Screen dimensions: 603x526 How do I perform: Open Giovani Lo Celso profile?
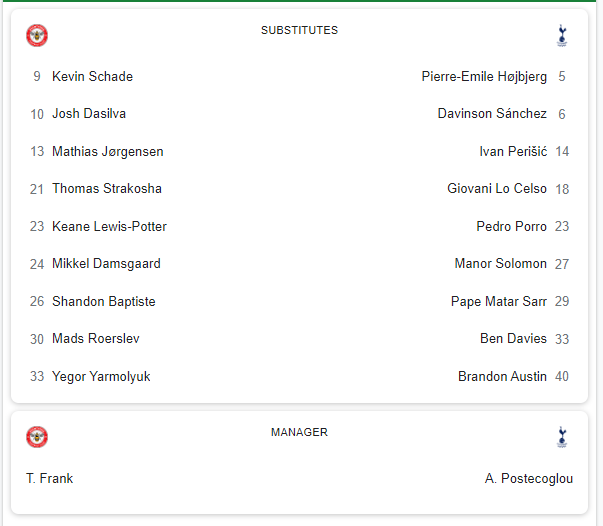[497, 188]
